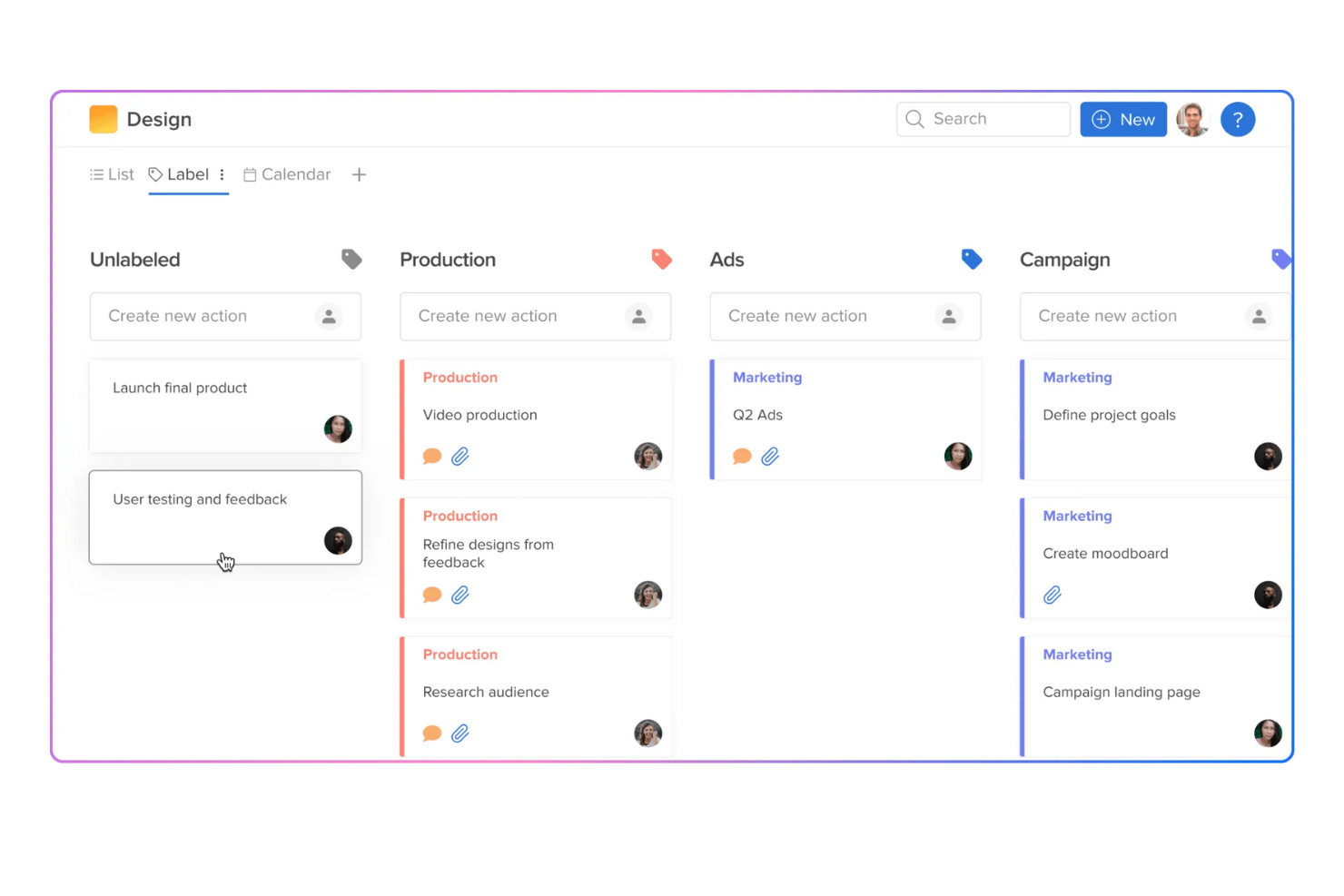Click Create new action field under Production

(x=536, y=317)
